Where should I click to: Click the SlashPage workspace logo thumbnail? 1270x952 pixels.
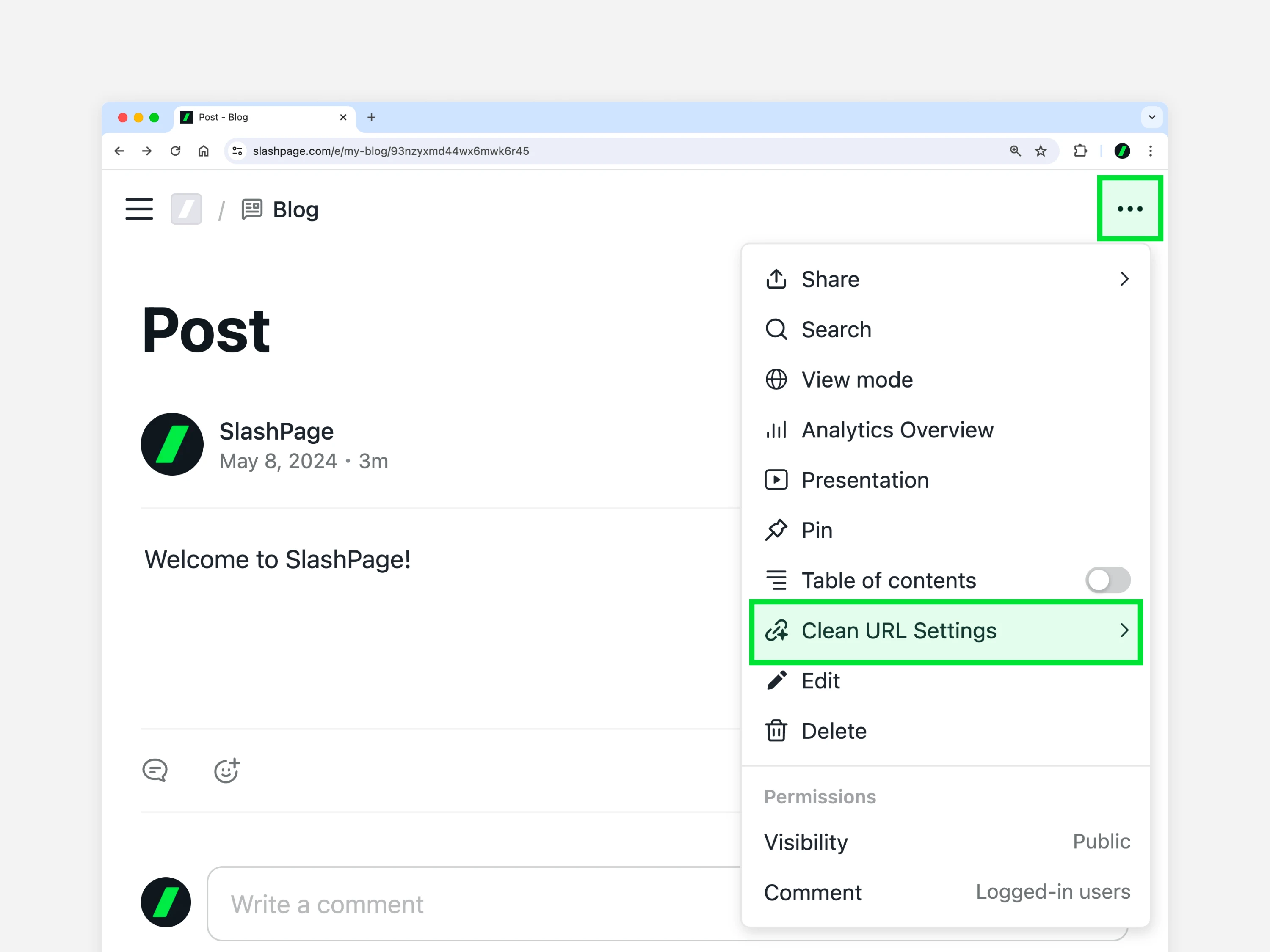coord(186,209)
